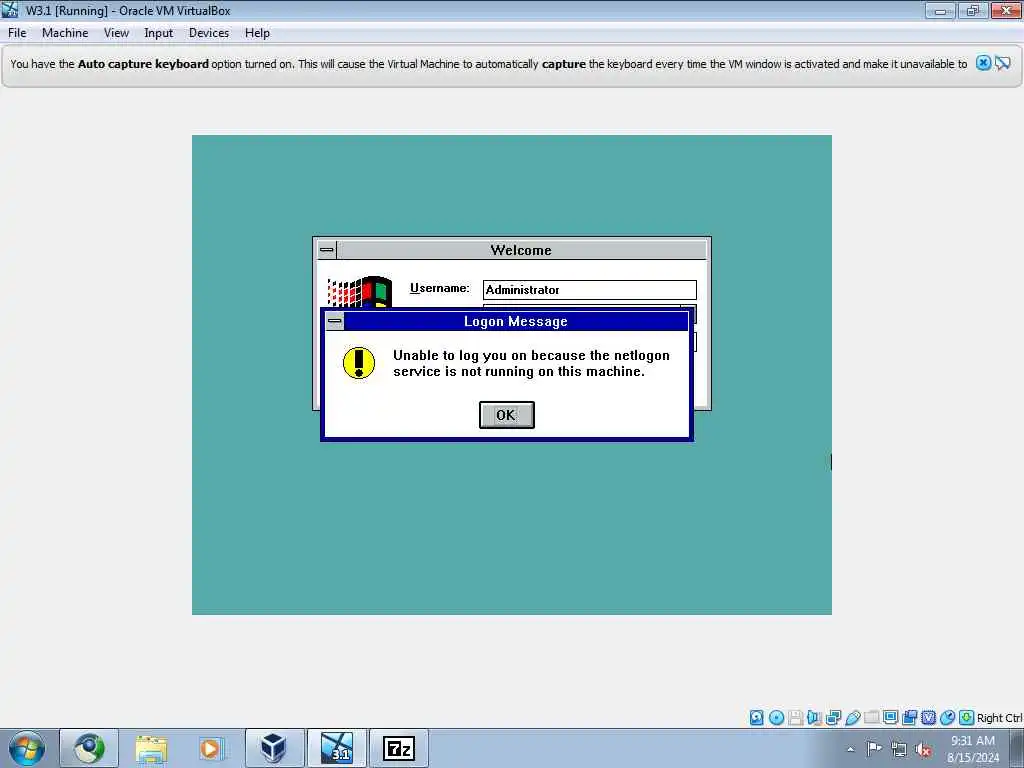
Task: Open the View menu
Action: click(x=116, y=33)
